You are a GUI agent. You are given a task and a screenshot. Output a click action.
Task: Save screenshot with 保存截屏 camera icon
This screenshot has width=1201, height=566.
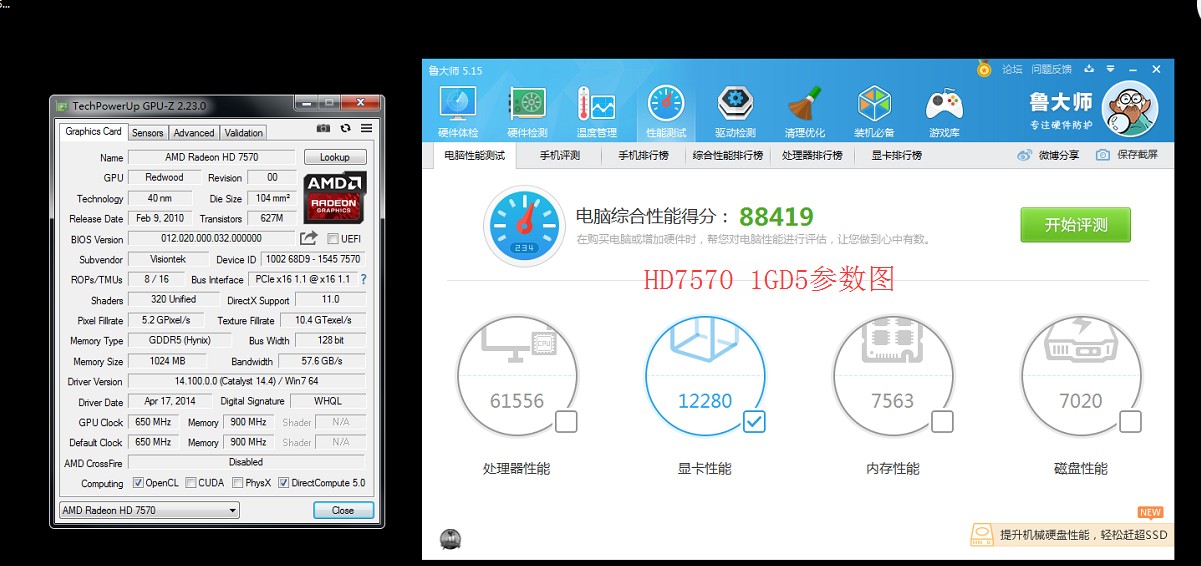pos(1127,155)
